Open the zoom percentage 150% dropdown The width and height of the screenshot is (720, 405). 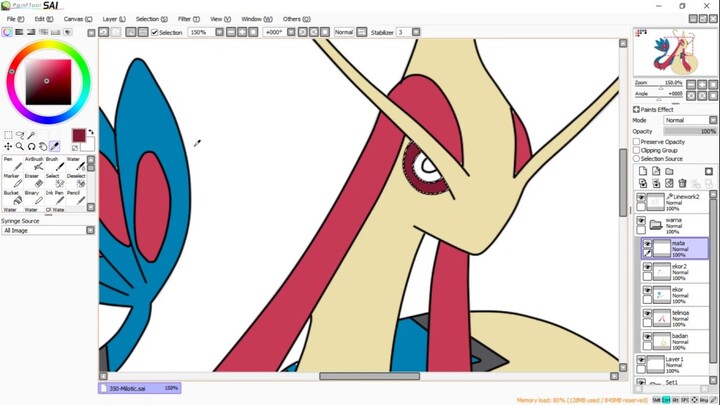(x=219, y=32)
